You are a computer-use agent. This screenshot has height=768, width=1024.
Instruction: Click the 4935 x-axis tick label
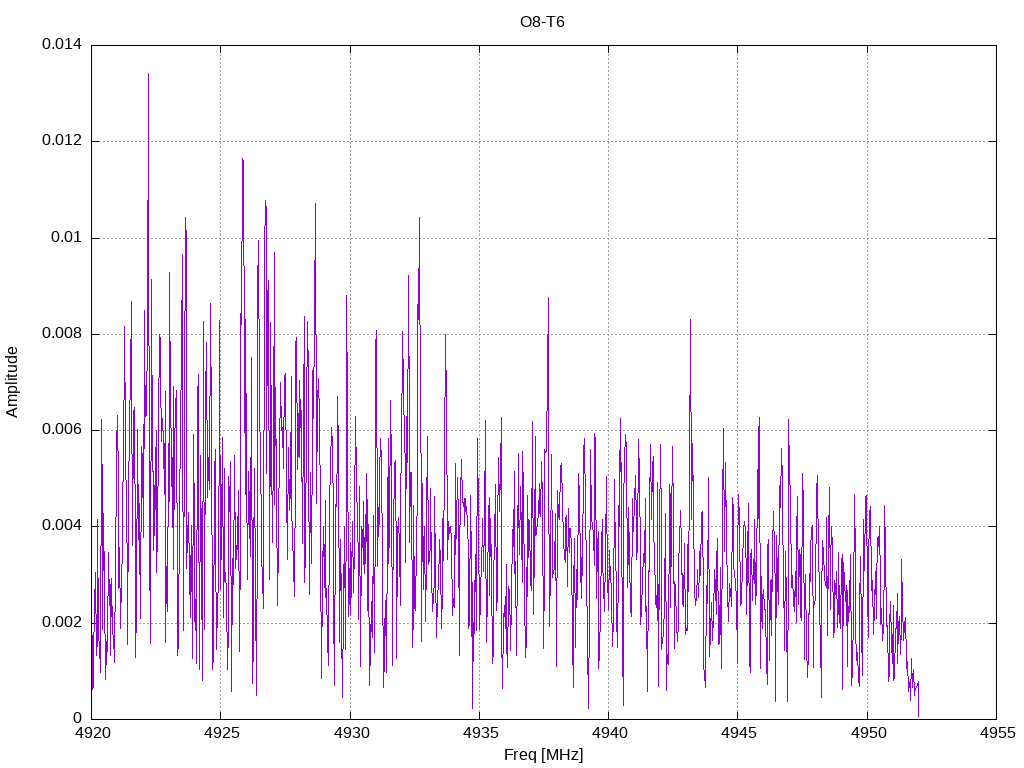point(480,733)
